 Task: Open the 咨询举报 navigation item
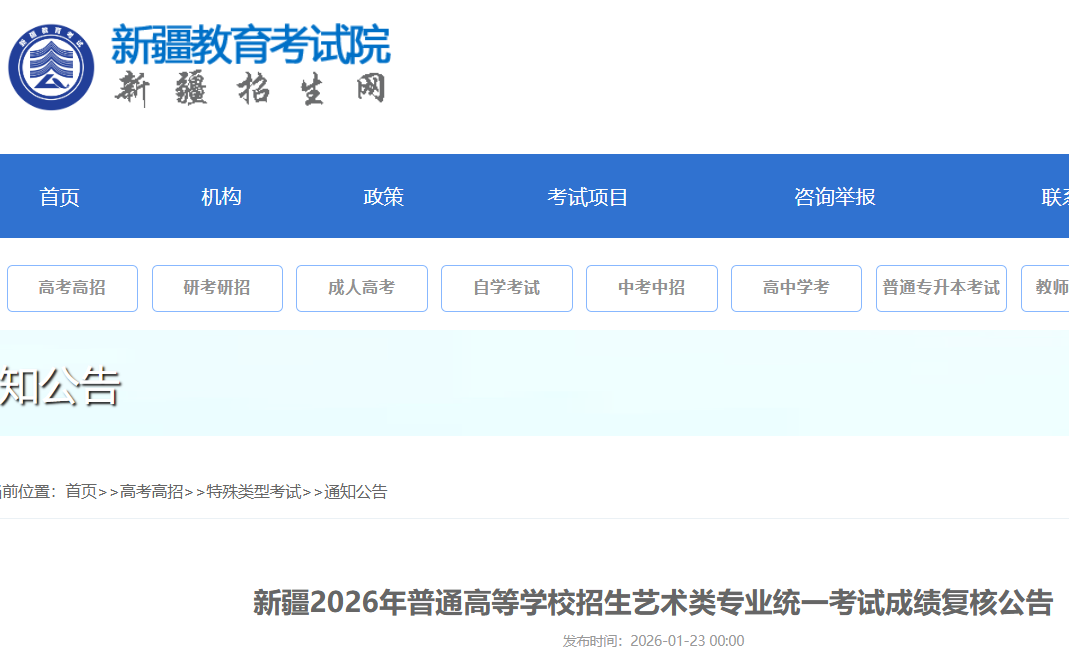coord(834,197)
